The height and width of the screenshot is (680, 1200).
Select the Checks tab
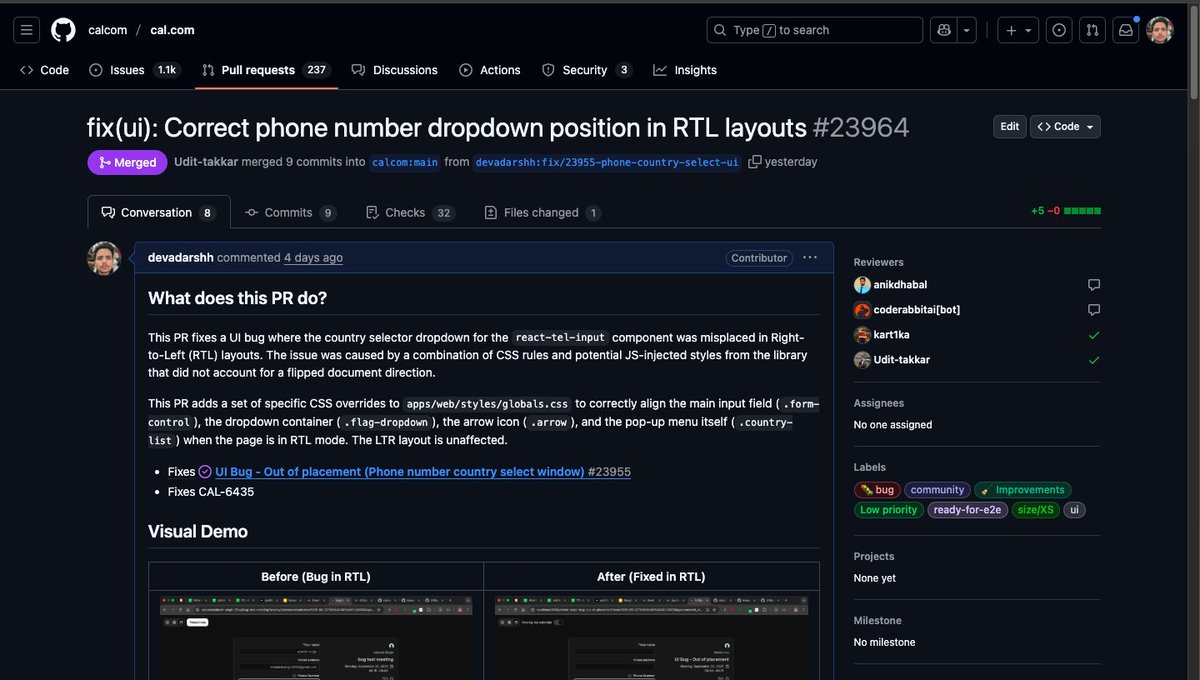[409, 212]
